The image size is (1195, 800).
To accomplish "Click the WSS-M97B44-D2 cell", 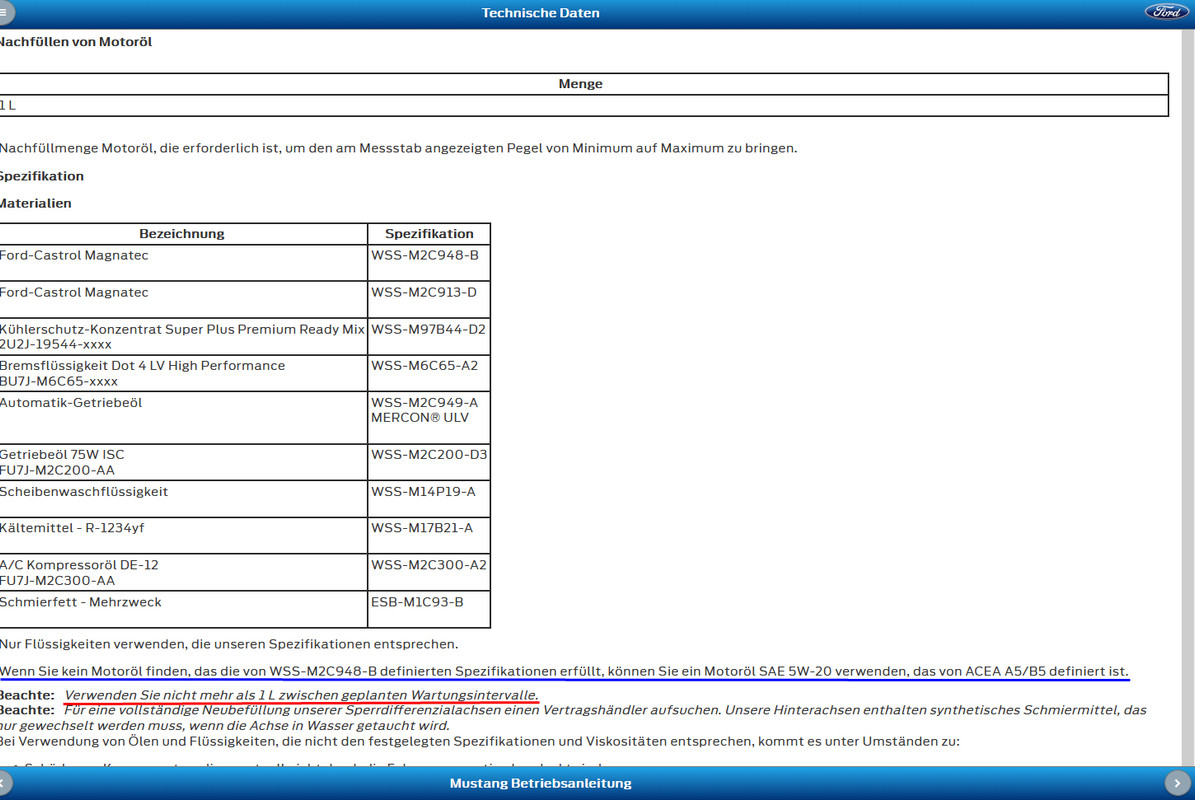I will coord(429,336).
